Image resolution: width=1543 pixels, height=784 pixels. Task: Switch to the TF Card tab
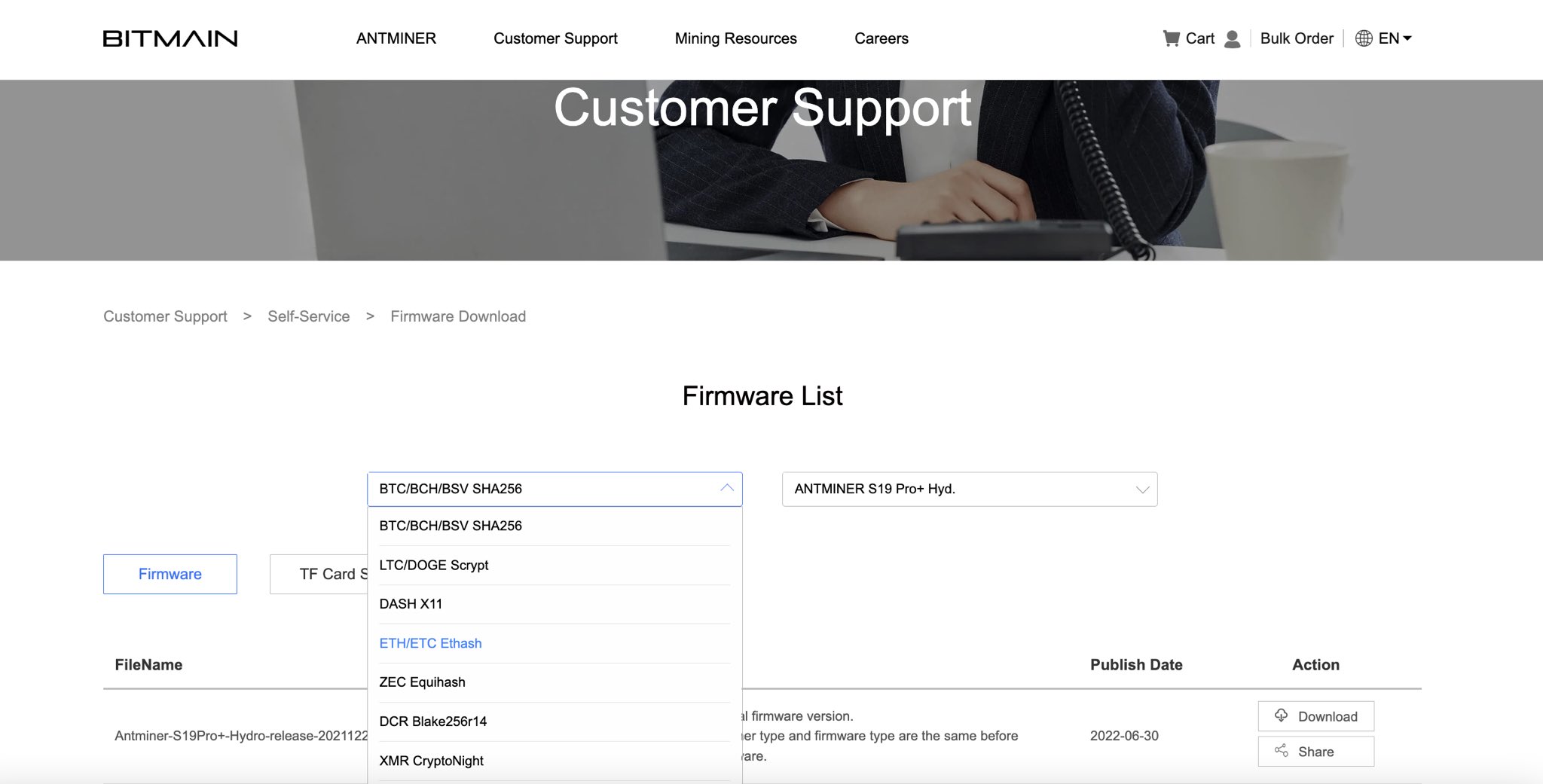(319, 574)
